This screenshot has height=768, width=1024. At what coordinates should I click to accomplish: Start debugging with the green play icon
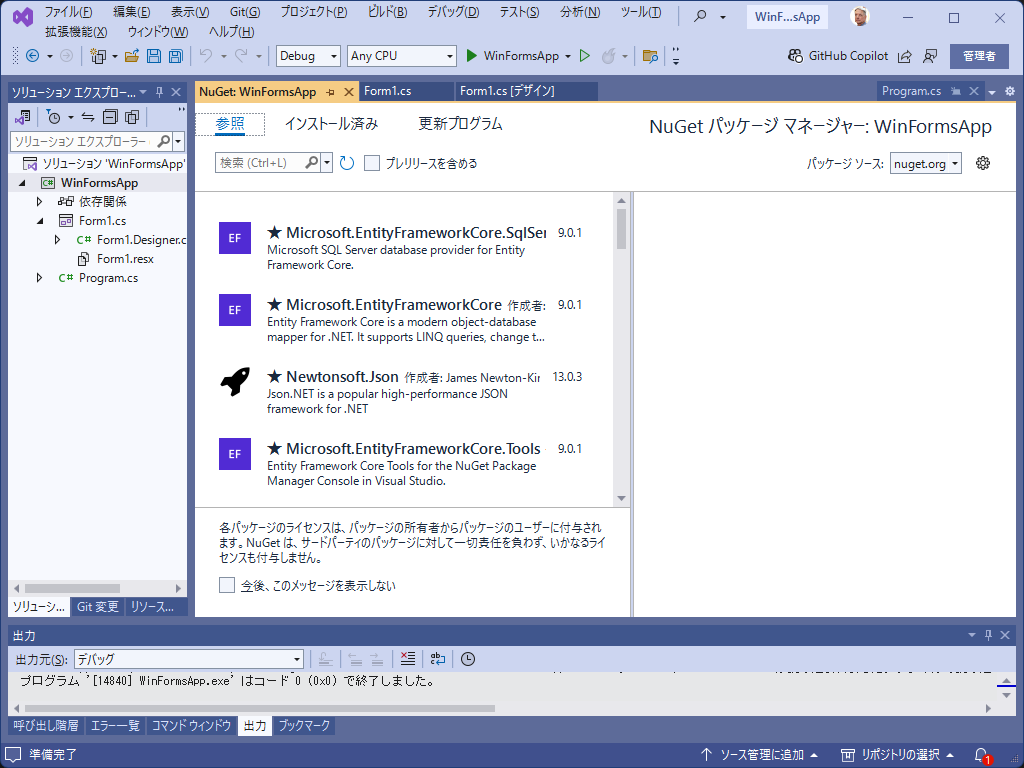point(472,56)
